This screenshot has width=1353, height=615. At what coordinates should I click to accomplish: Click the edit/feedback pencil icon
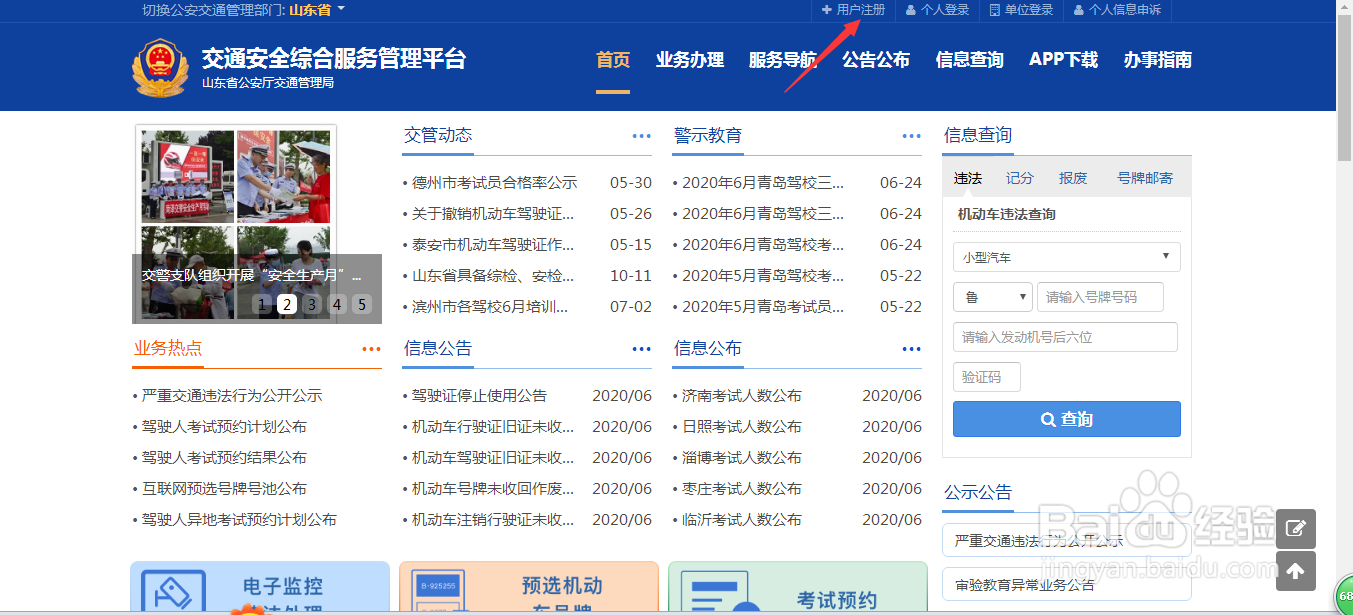point(1296,528)
